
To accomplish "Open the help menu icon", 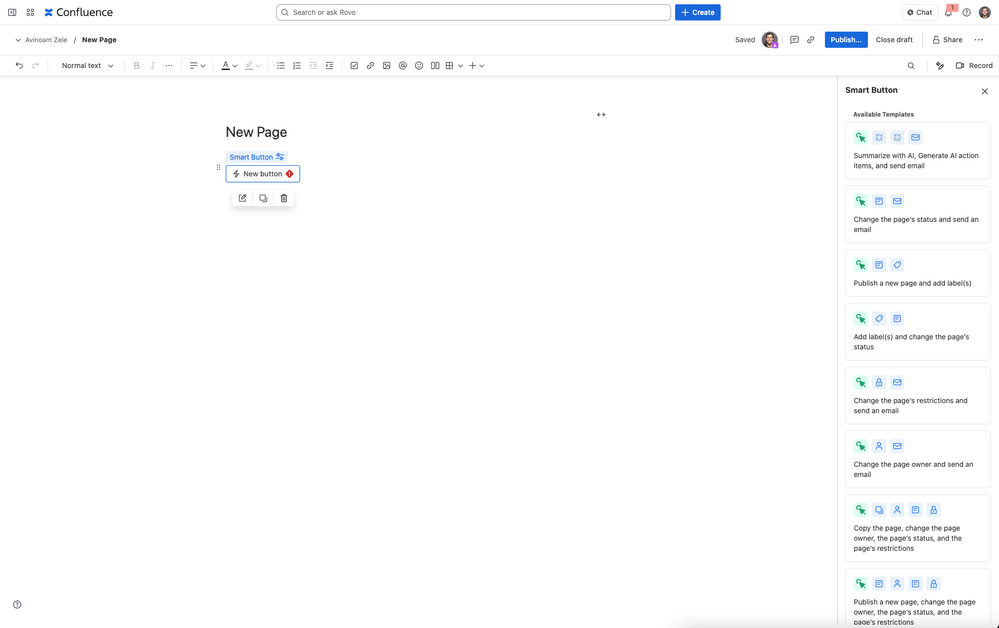I will [x=967, y=12].
